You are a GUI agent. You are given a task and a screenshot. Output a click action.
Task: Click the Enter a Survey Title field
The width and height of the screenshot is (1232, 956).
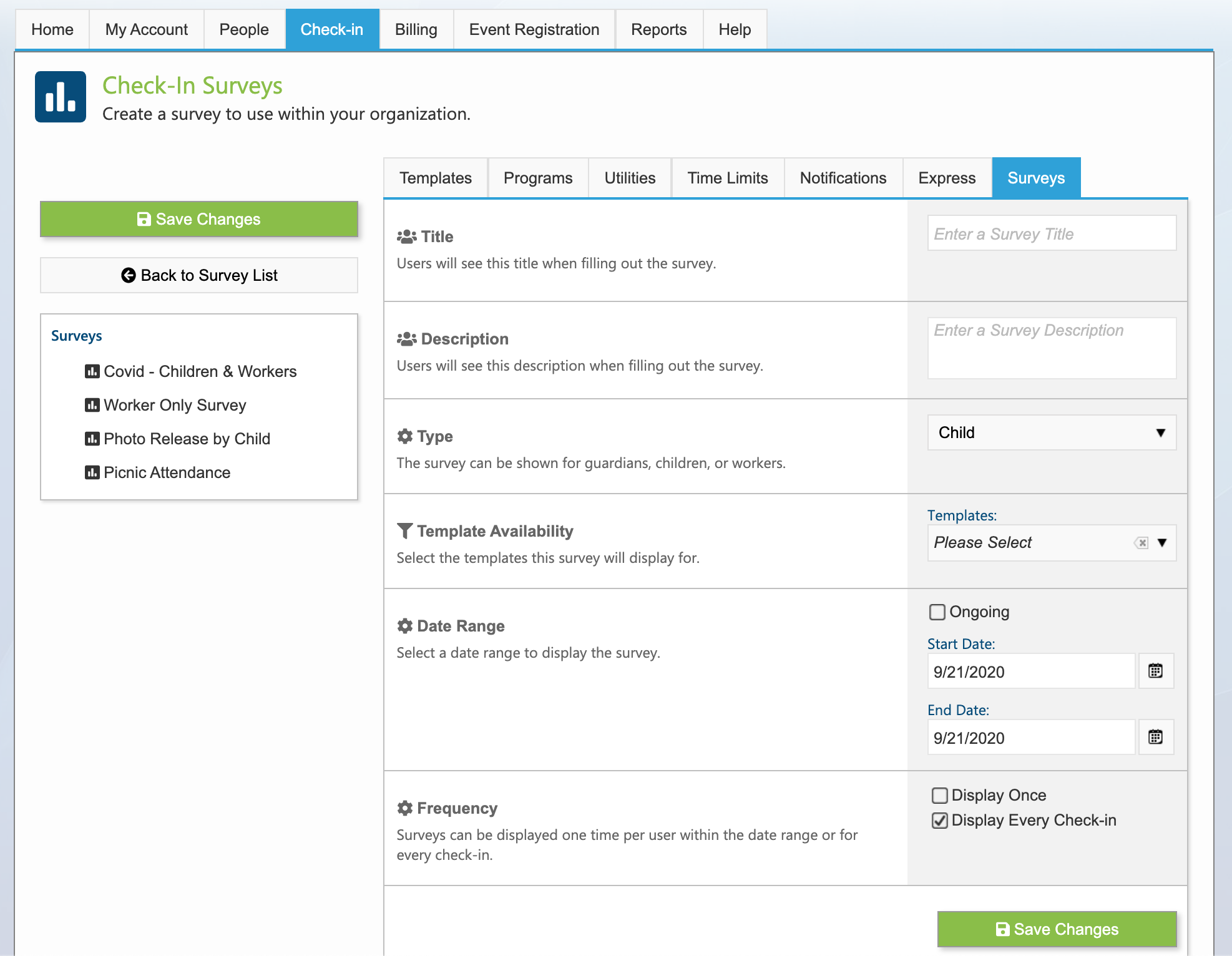click(1052, 233)
